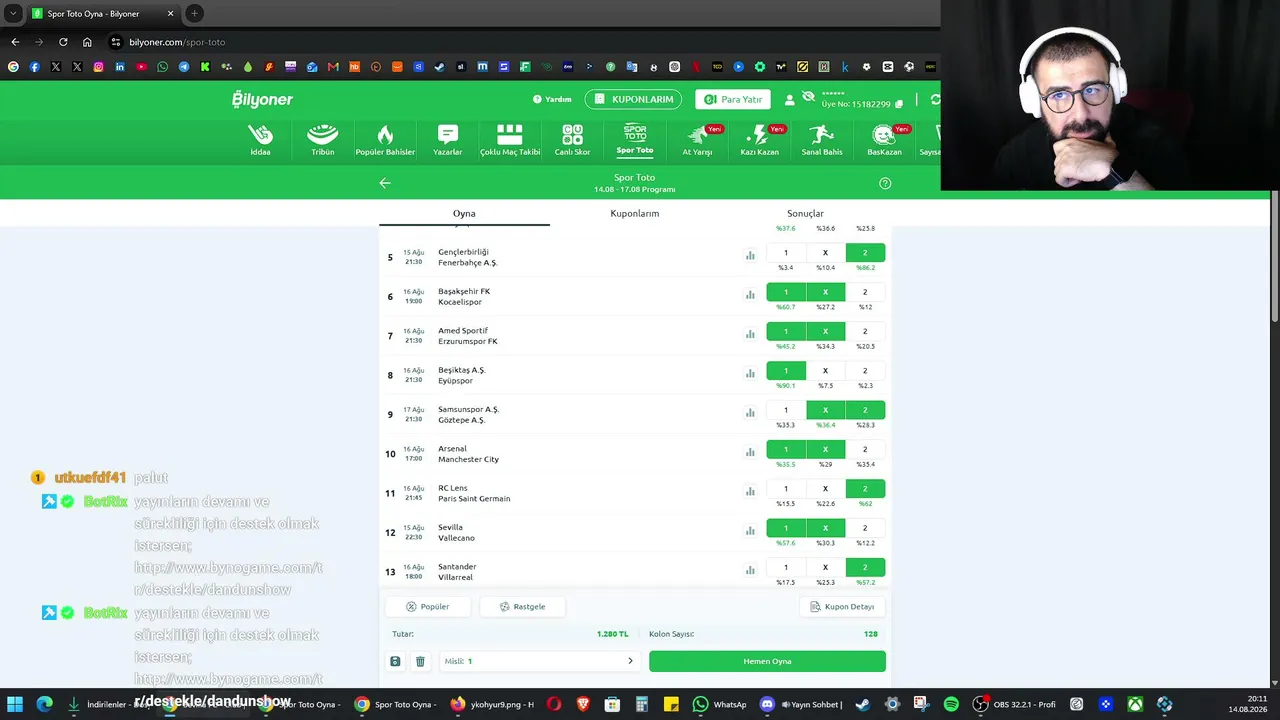Viewport: 1280px width, 720px height.
Task: Show statistics for Arsenal - Manchester City
Action: pos(750,452)
